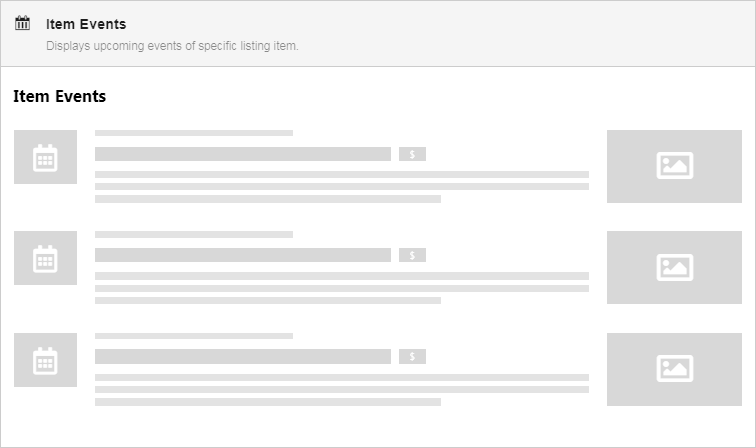Click the third event's calendar icon

coord(45,360)
